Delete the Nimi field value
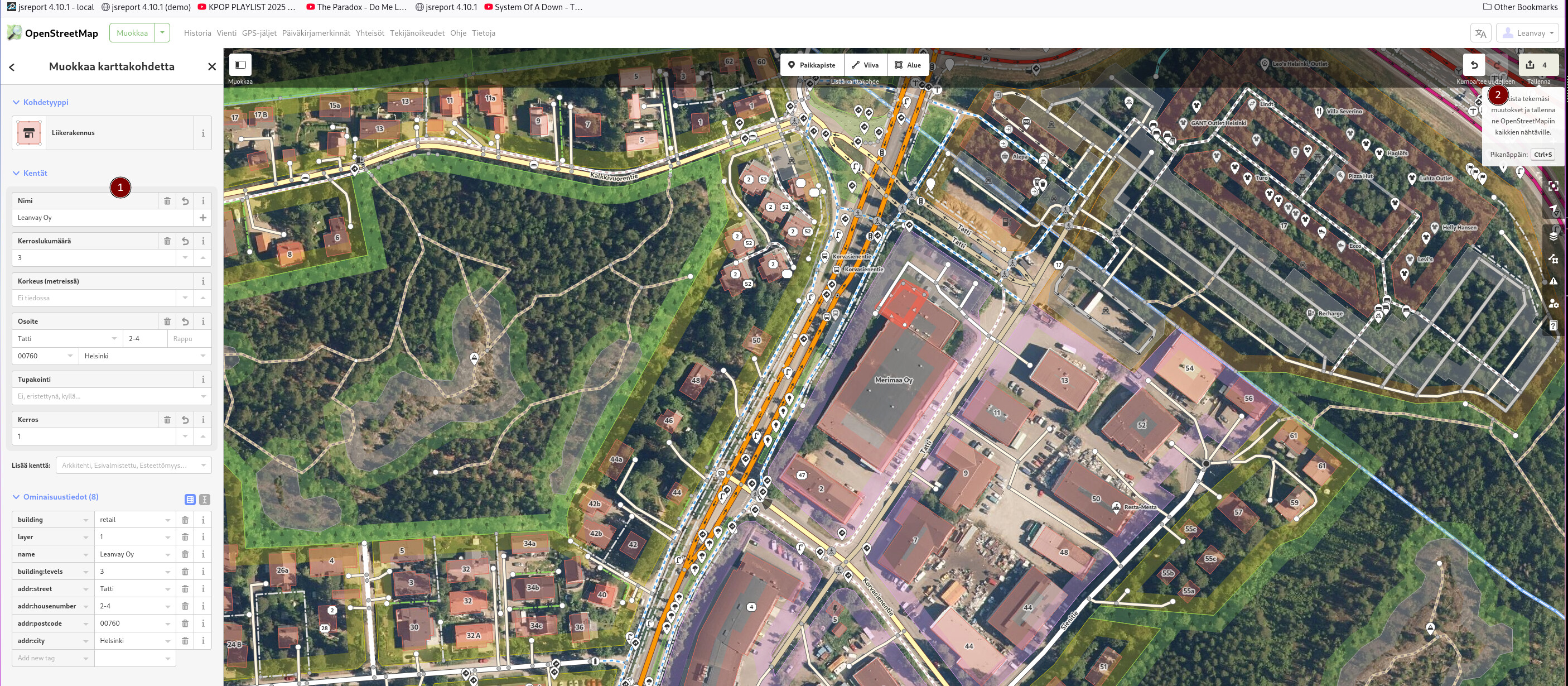 [167, 201]
